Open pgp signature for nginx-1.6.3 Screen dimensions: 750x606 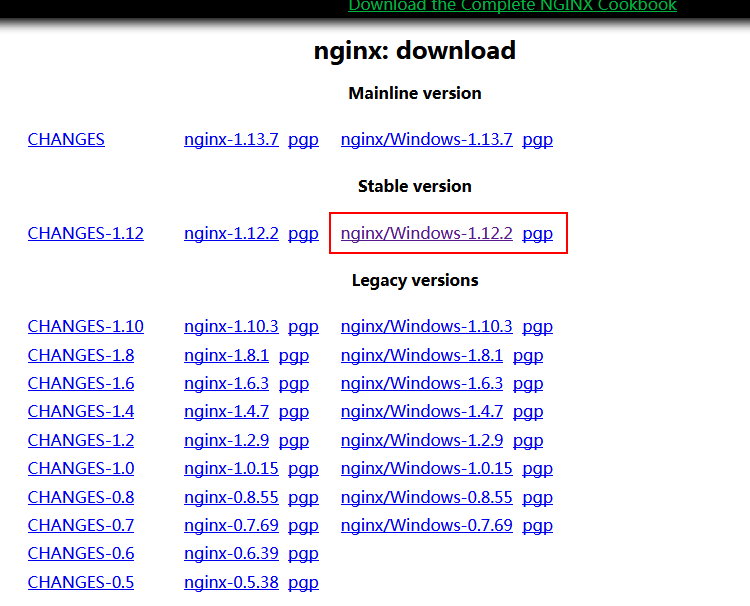294,385
